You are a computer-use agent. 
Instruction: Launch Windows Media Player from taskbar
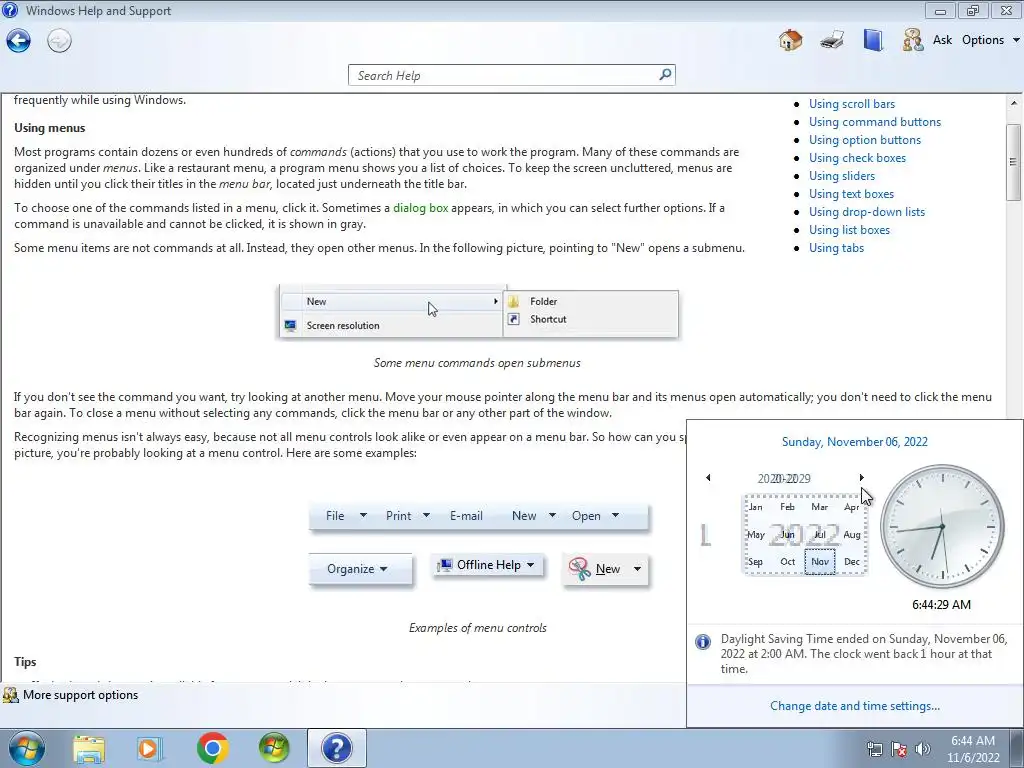pyautogui.click(x=150, y=748)
